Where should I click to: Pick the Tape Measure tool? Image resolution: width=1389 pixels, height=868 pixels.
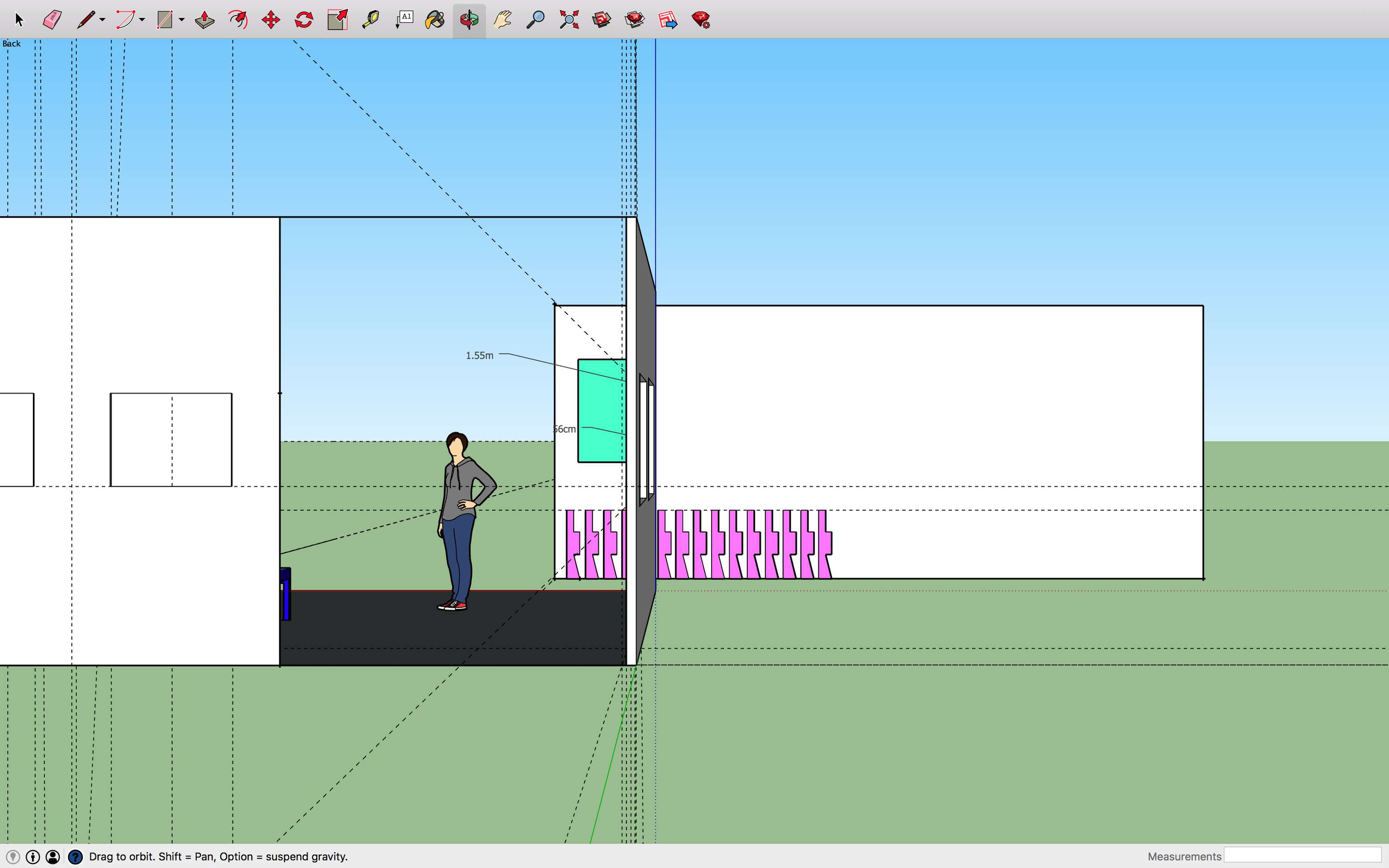[x=371, y=19]
